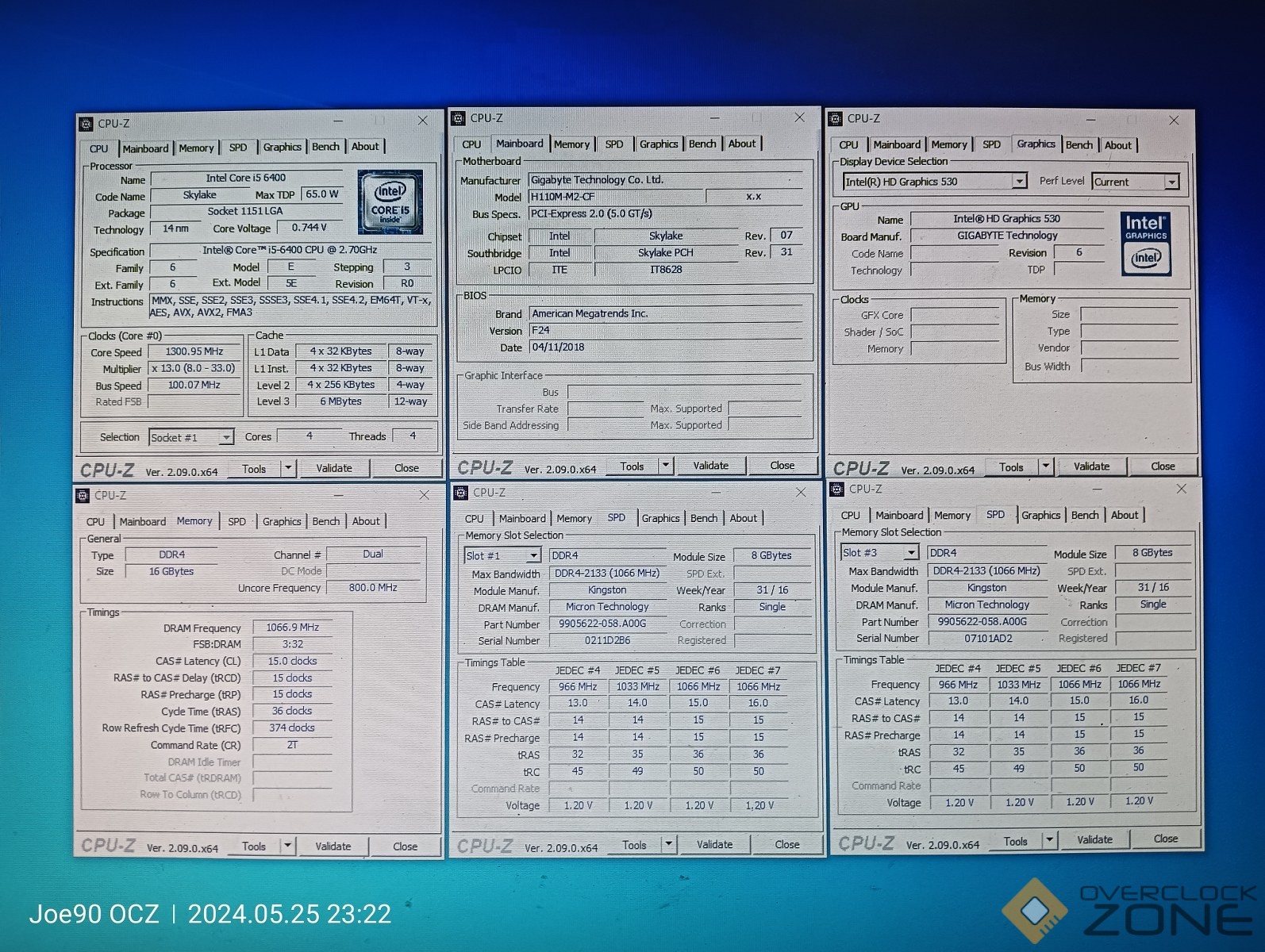
Task: Click the Close button in the Memory window
Action: click(x=405, y=846)
